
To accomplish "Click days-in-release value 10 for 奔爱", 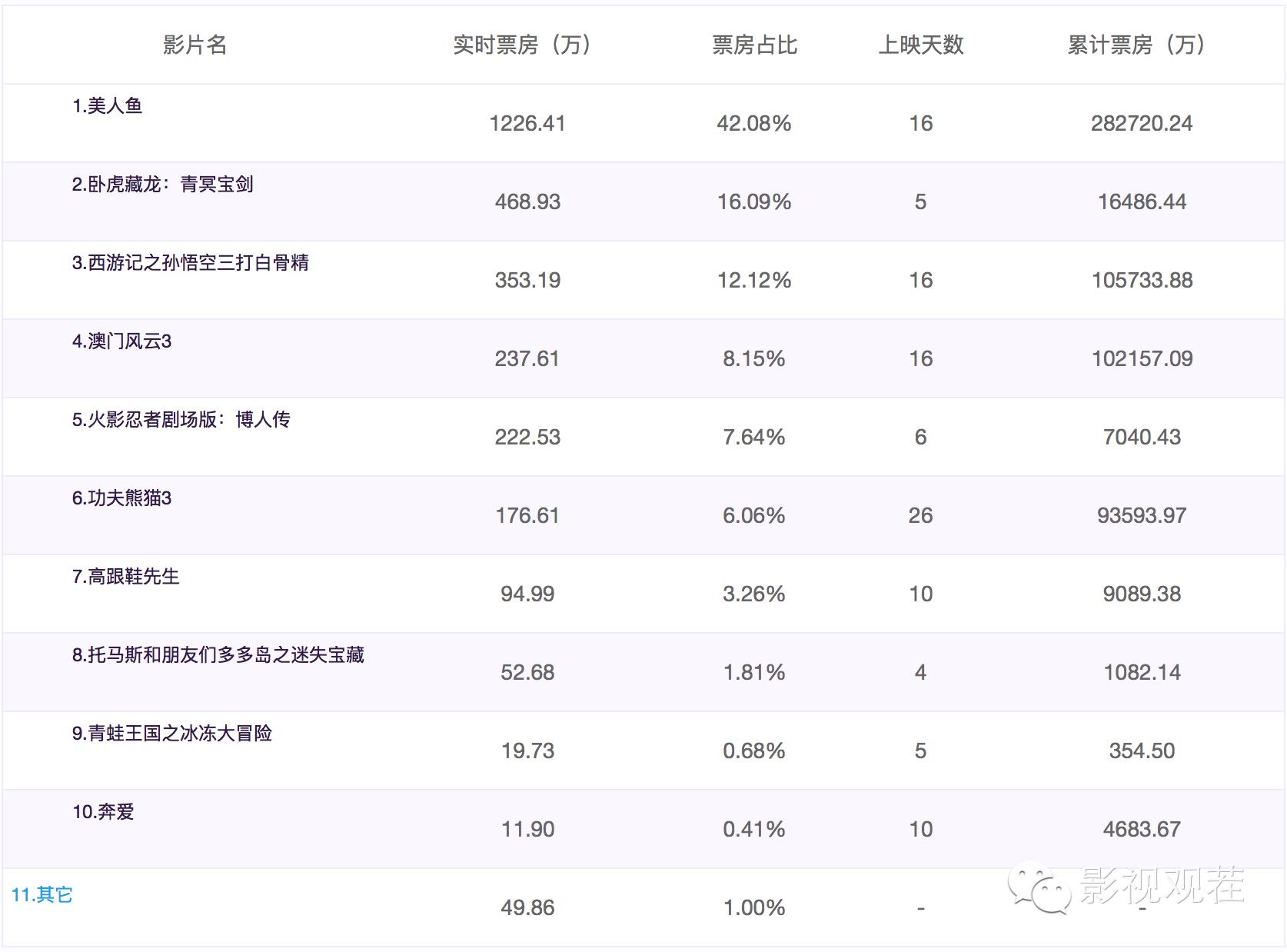I will (921, 830).
